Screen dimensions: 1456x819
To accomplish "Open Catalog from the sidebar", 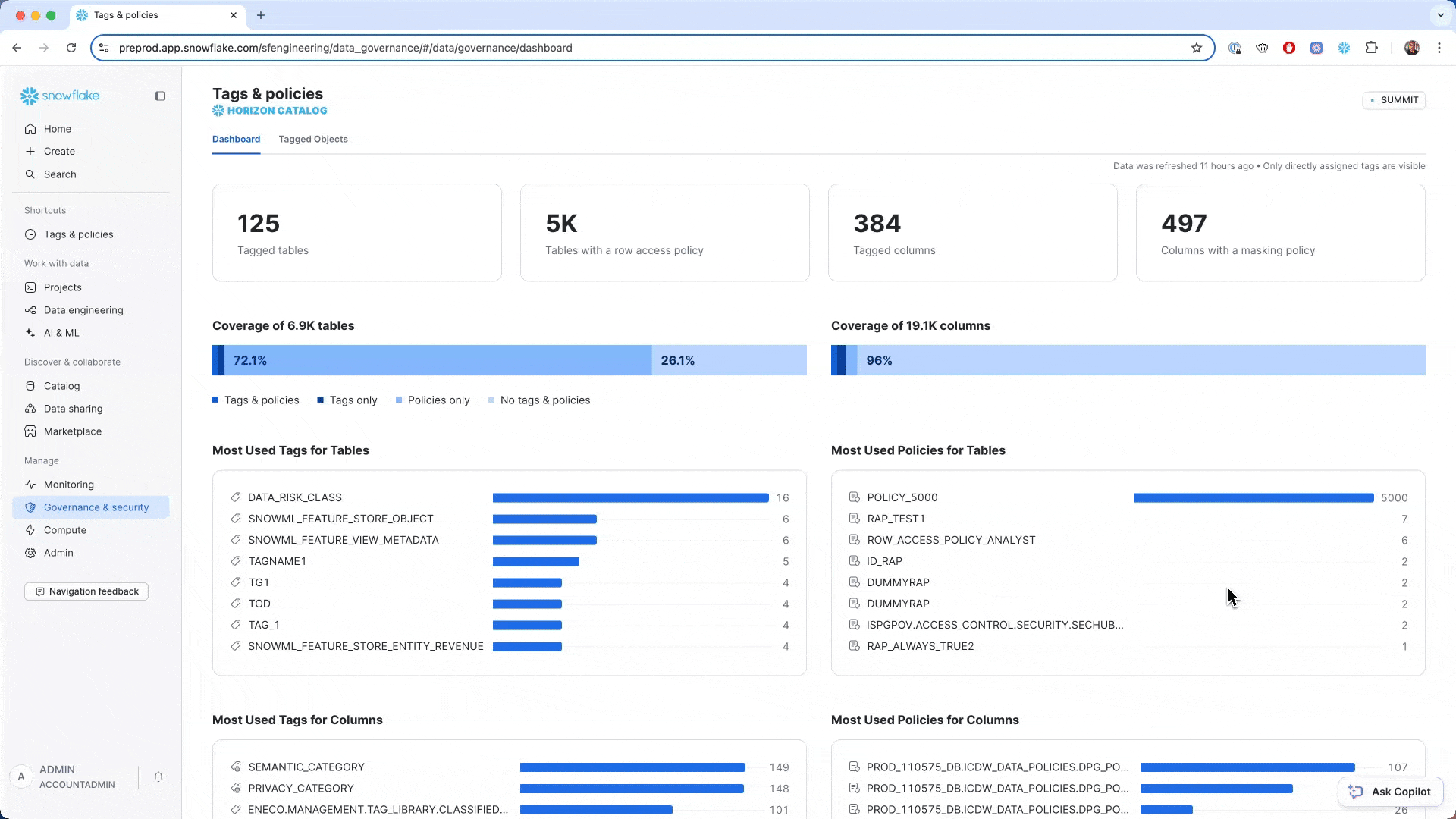I will (61, 385).
